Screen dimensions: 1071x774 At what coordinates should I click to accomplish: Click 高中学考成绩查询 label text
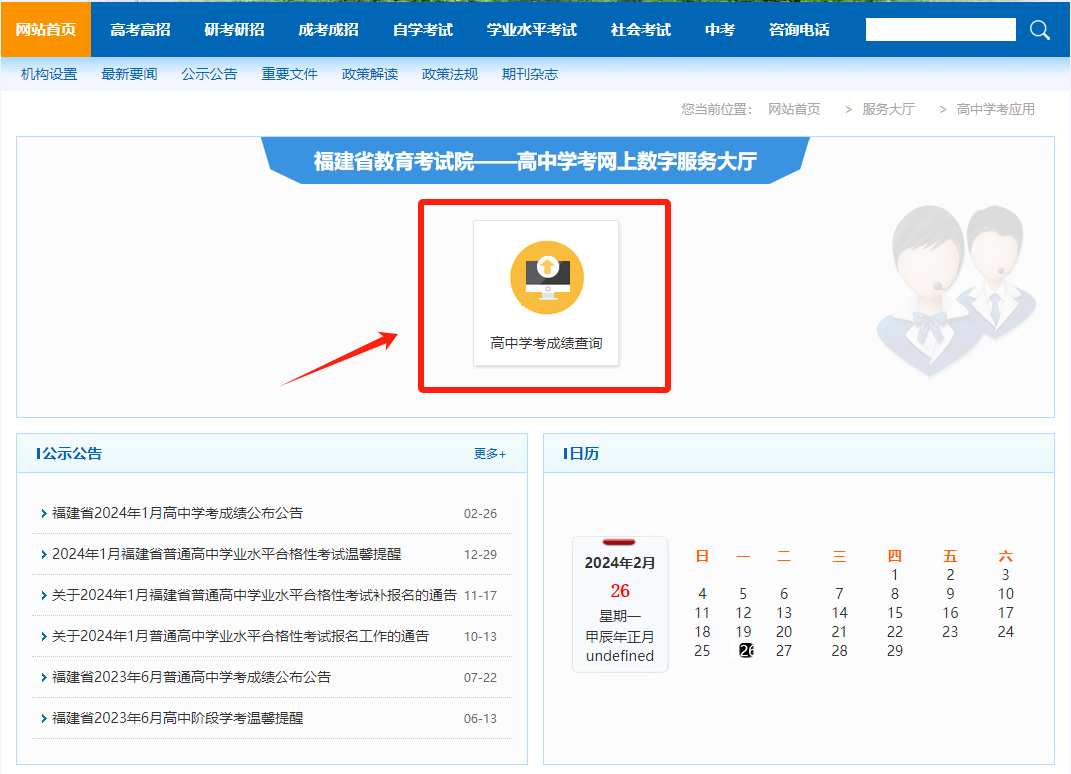pos(546,343)
